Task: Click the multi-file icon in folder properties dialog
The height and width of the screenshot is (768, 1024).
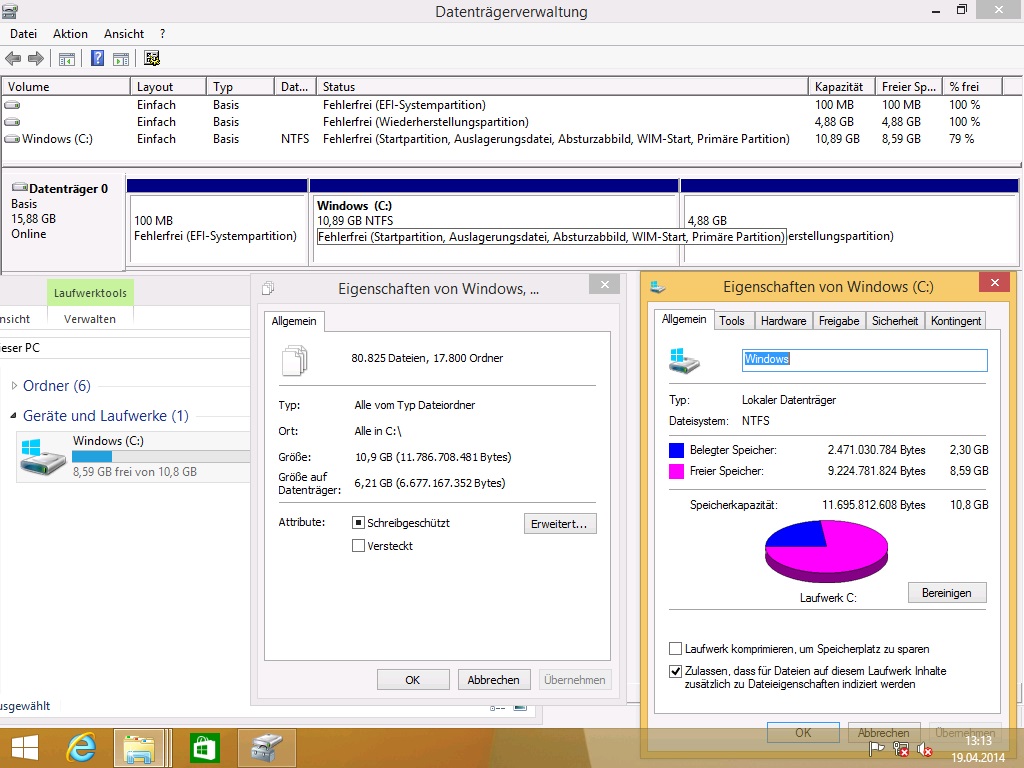Action: point(295,360)
